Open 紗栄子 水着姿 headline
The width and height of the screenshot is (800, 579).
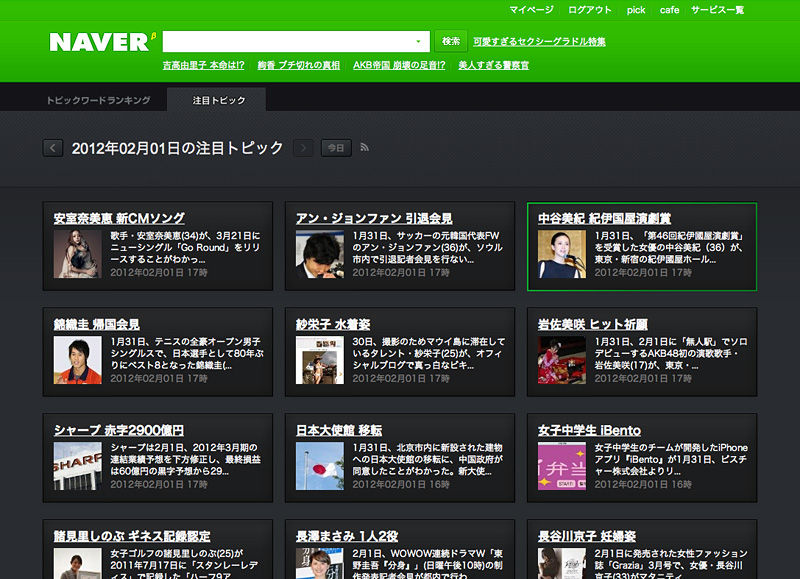333,324
